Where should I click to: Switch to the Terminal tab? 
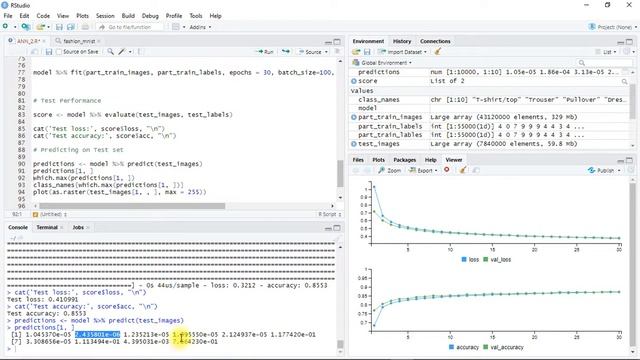click(x=47, y=227)
